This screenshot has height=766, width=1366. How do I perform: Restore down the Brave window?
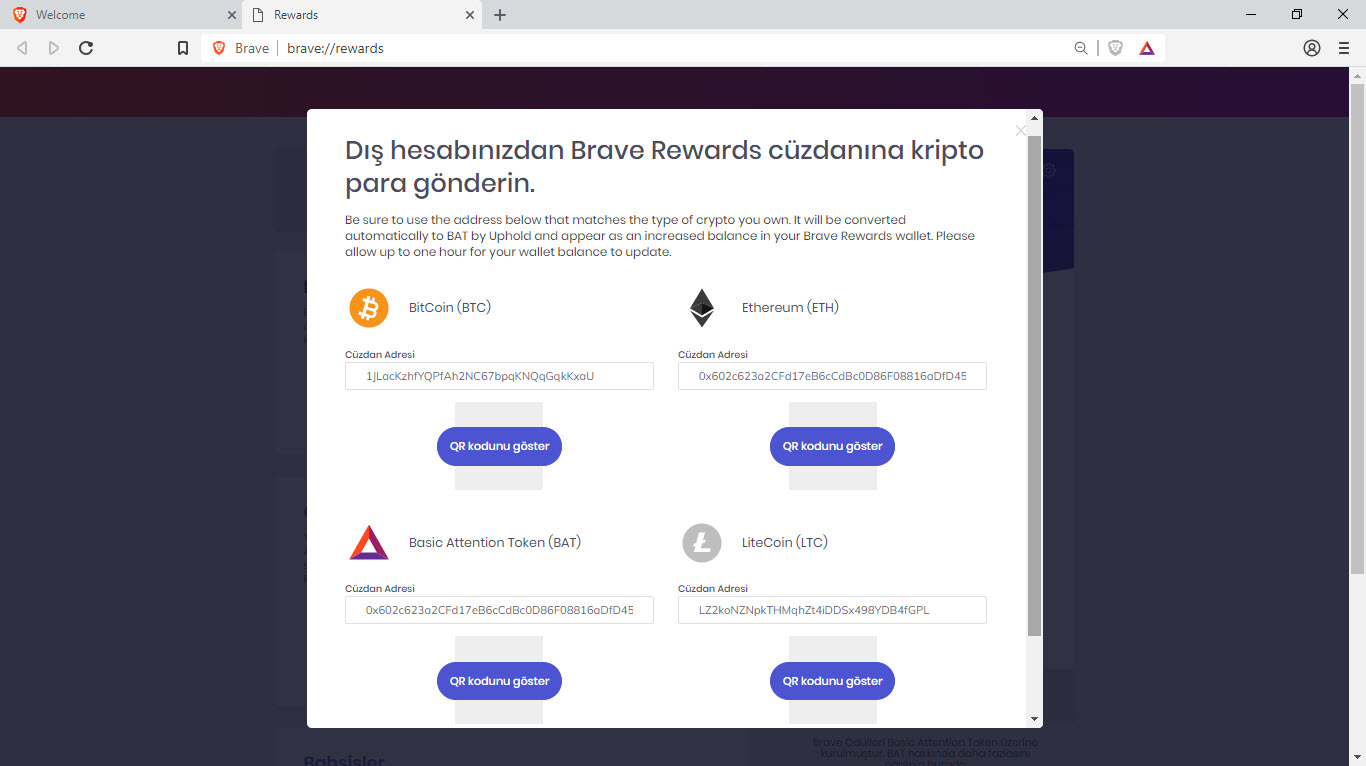1297,15
